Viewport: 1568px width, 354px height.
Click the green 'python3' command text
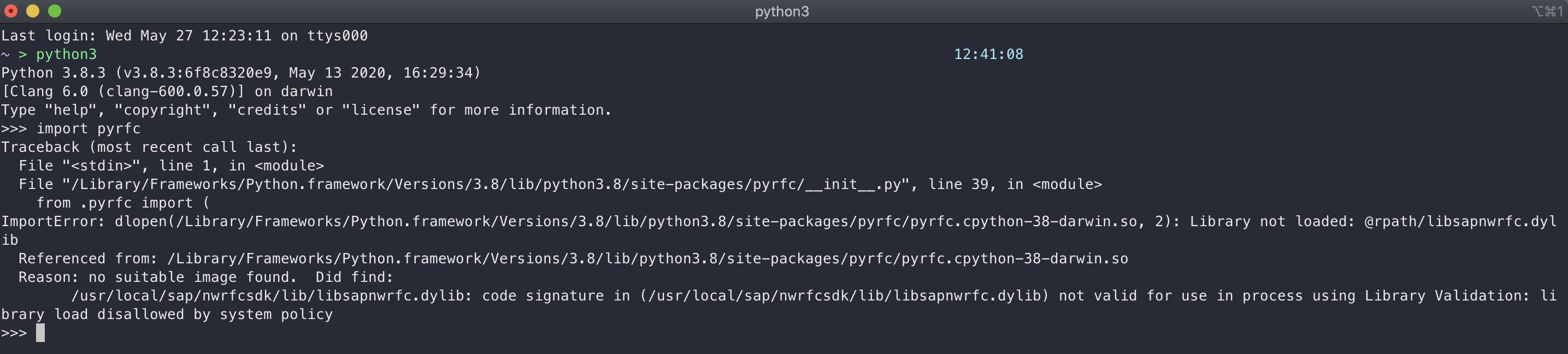click(66, 54)
